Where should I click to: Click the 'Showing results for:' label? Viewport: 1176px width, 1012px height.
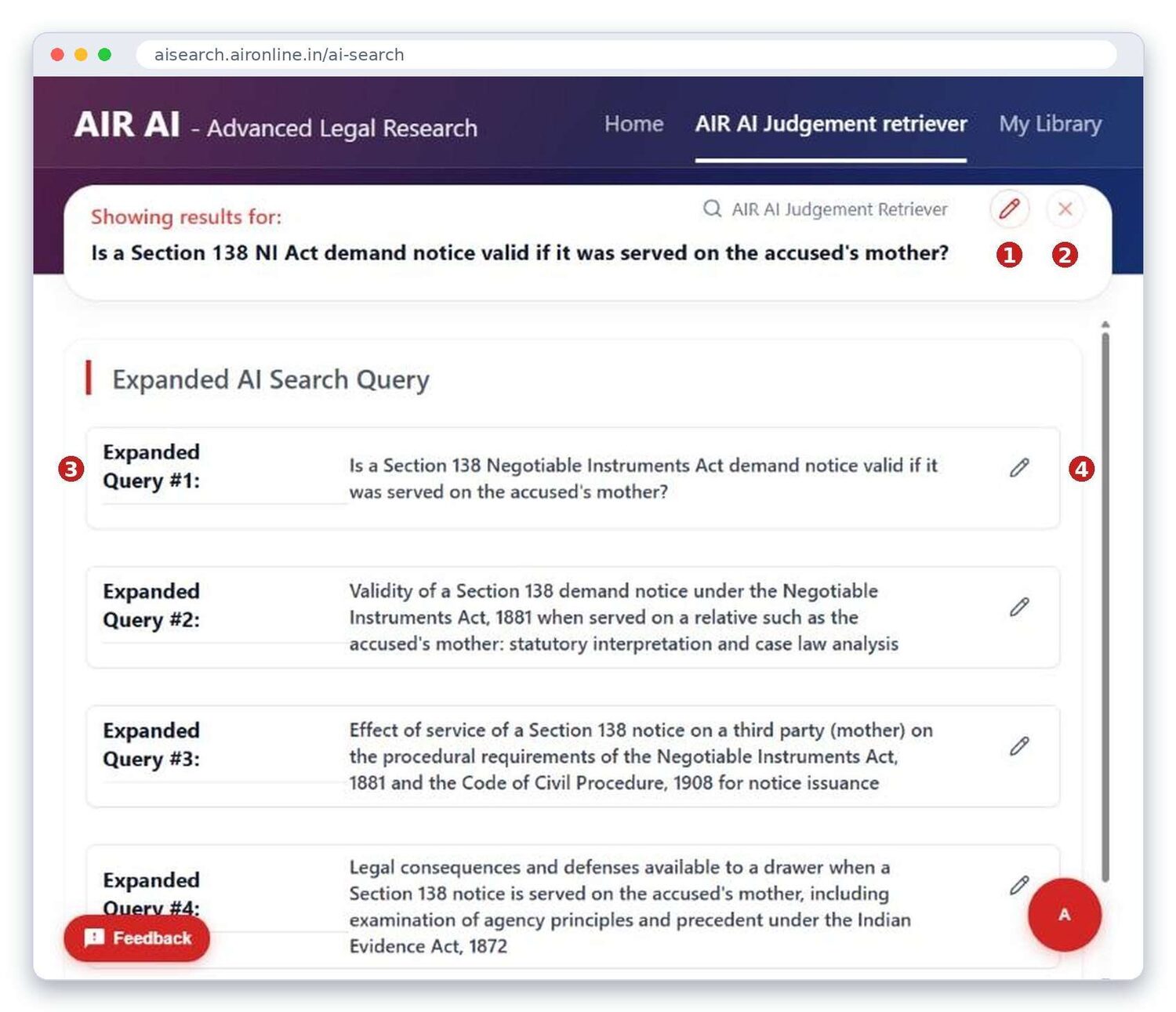(x=186, y=217)
